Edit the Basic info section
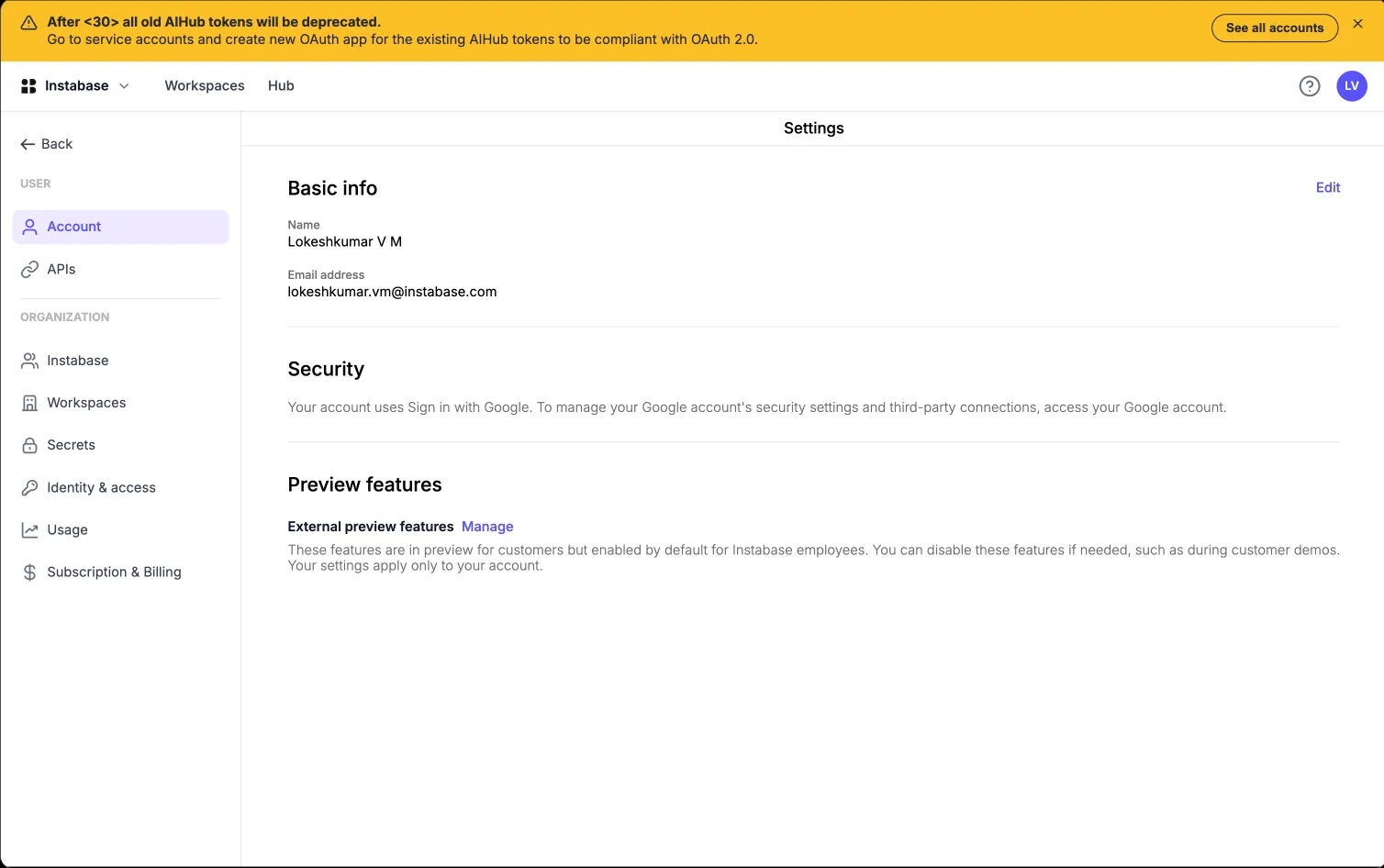The height and width of the screenshot is (868, 1384). pos(1328,187)
